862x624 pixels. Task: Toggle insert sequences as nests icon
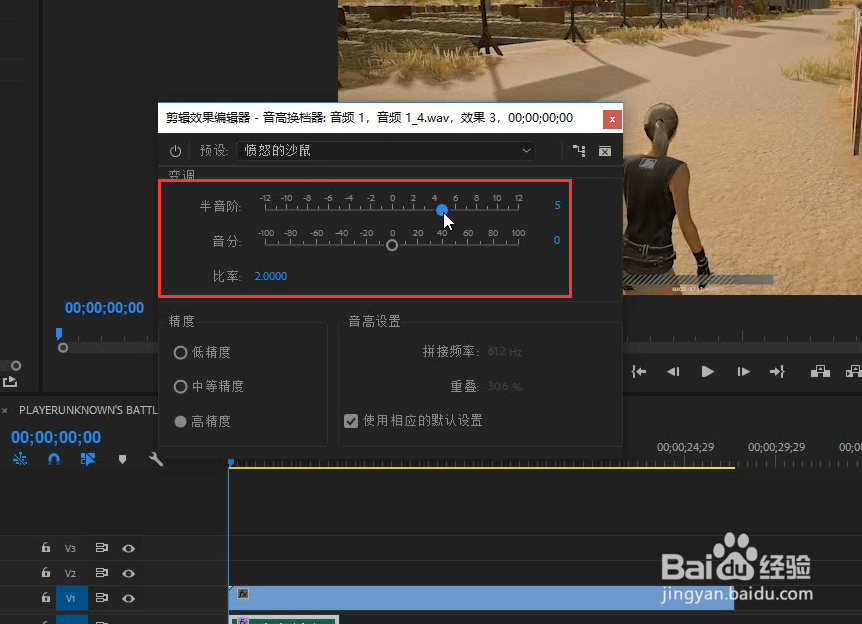[x=20, y=459]
